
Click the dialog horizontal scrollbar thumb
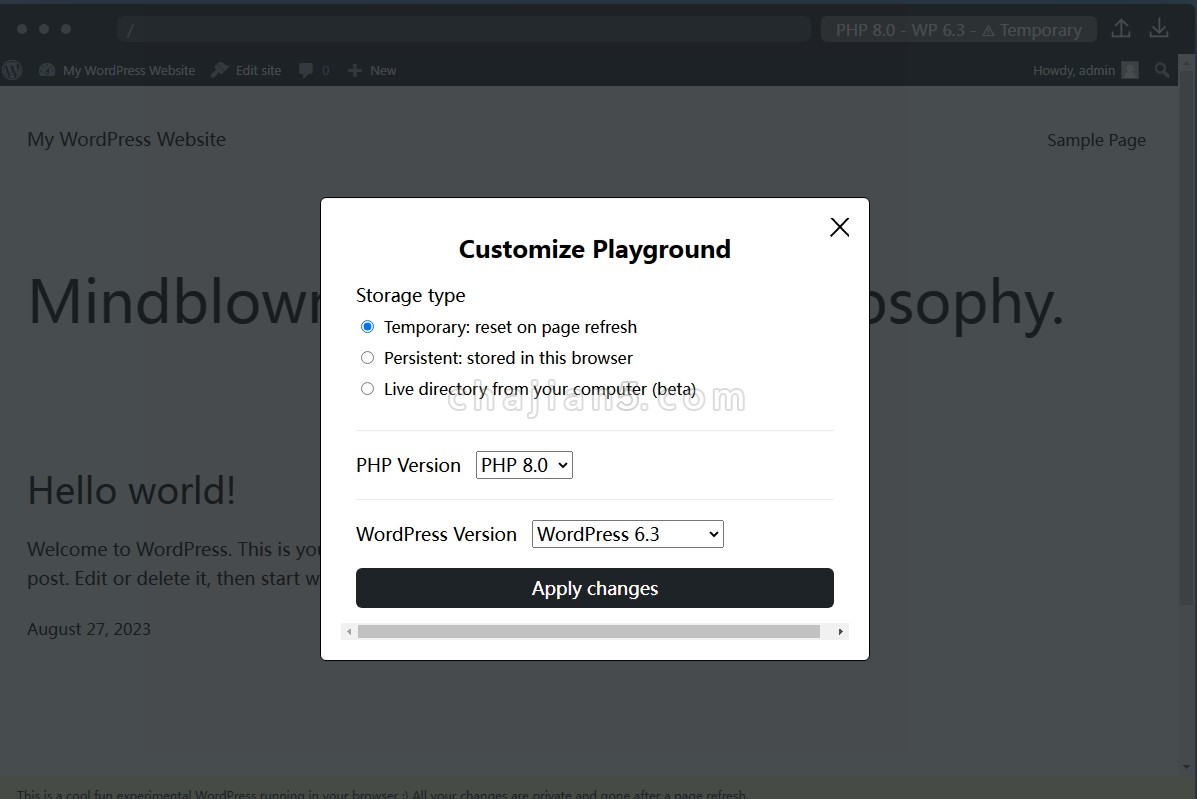589,632
